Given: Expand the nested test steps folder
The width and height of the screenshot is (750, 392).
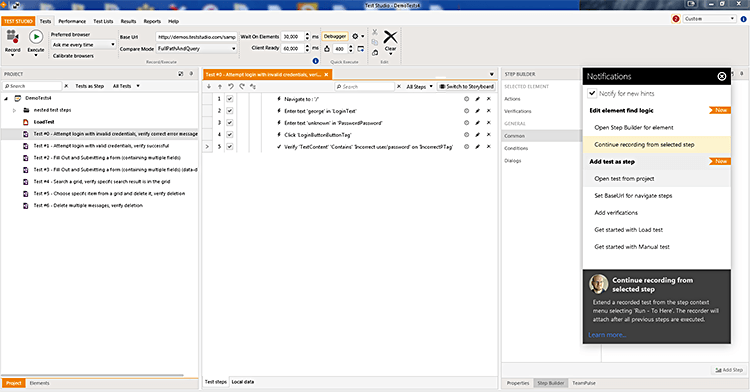Looking at the screenshot, I should [14, 110].
